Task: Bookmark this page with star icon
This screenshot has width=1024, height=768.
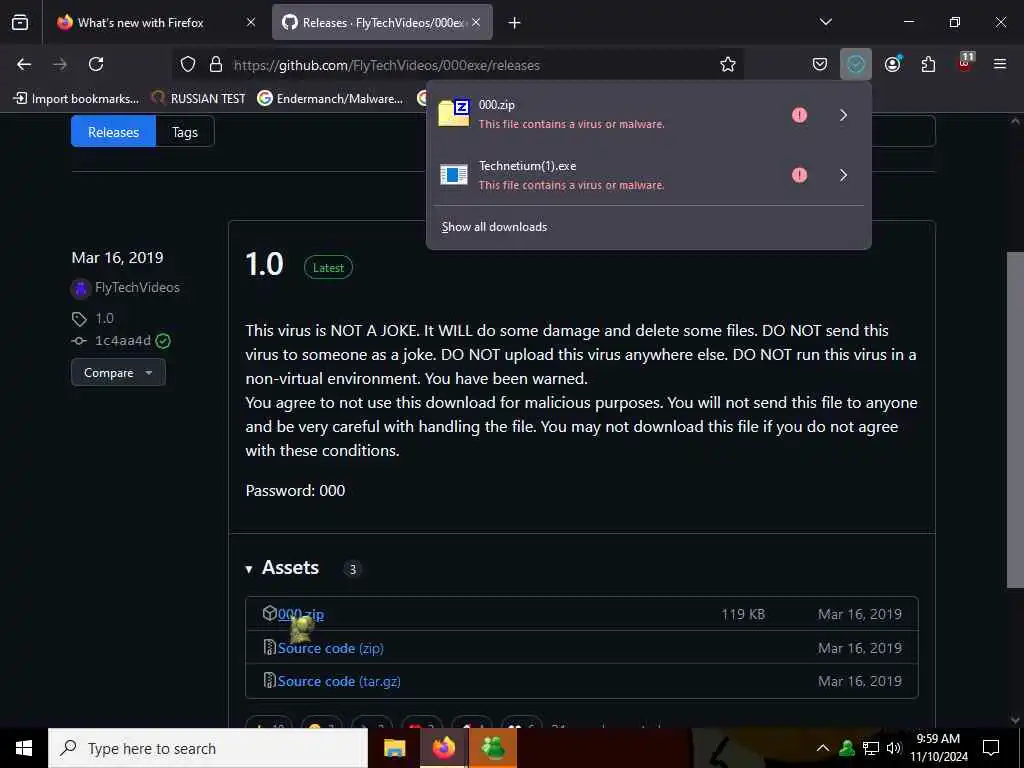Action: (728, 64)
